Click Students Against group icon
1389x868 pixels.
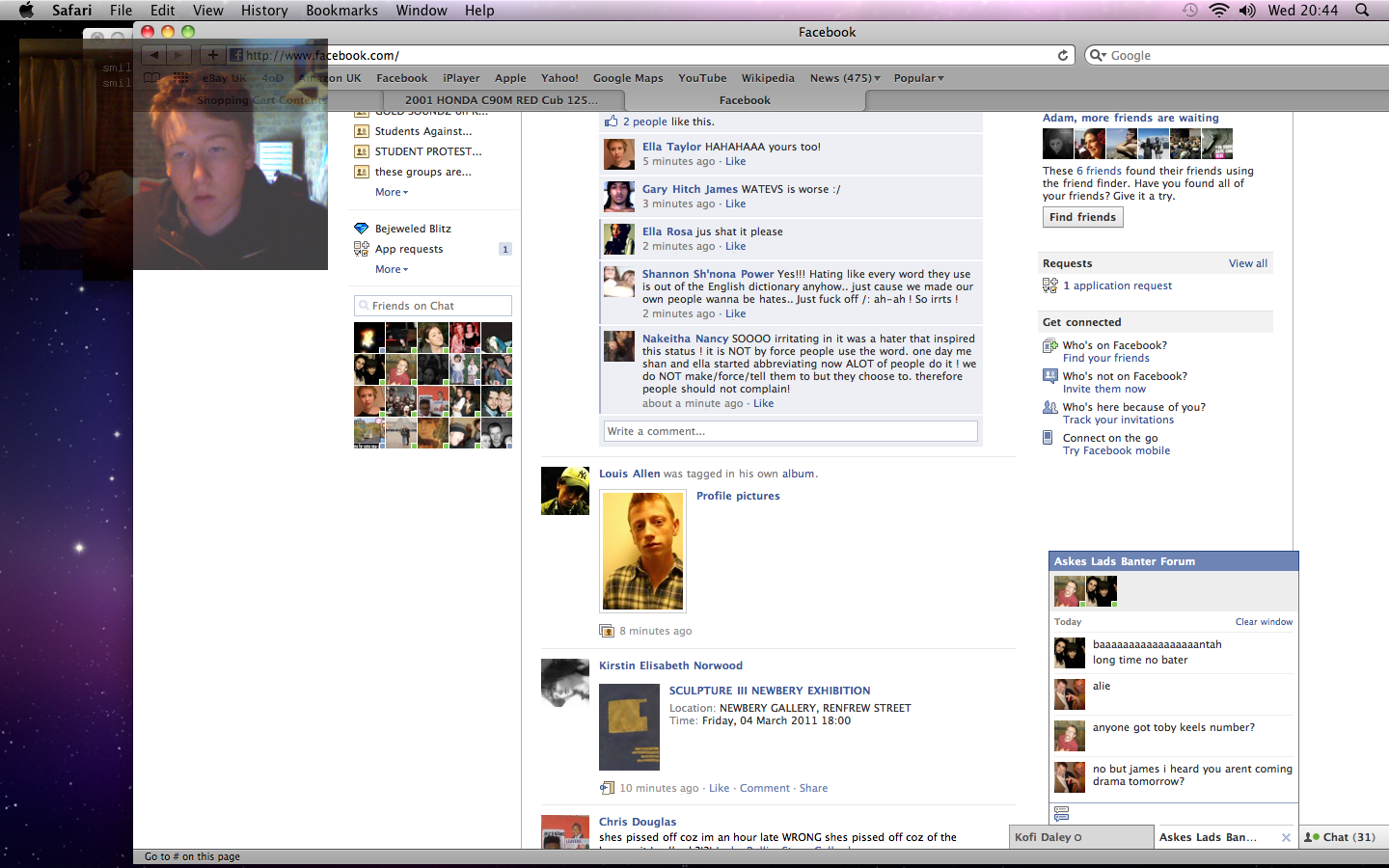[x=361, y=131]
